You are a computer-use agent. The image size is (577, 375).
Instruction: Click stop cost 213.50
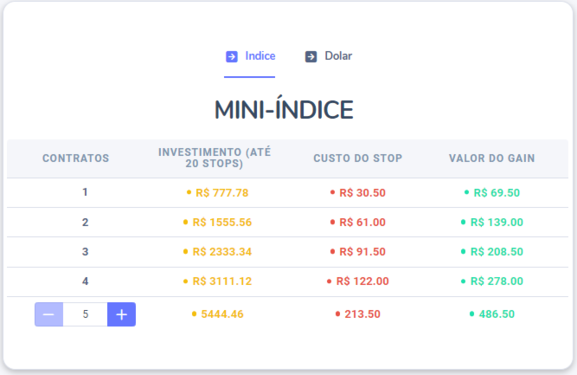click(362, 314)
